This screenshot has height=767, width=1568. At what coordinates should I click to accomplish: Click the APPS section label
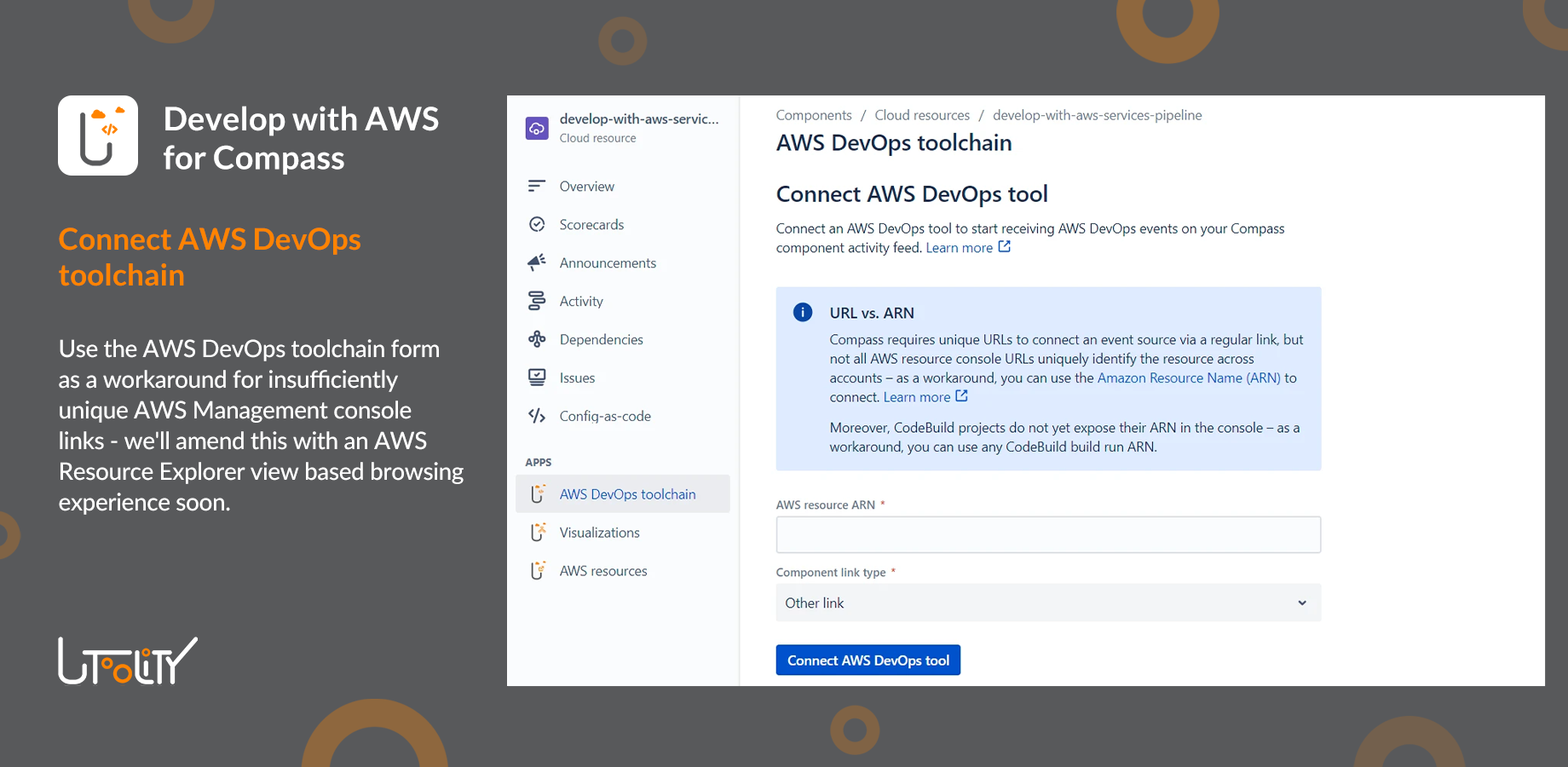point(539,462)
